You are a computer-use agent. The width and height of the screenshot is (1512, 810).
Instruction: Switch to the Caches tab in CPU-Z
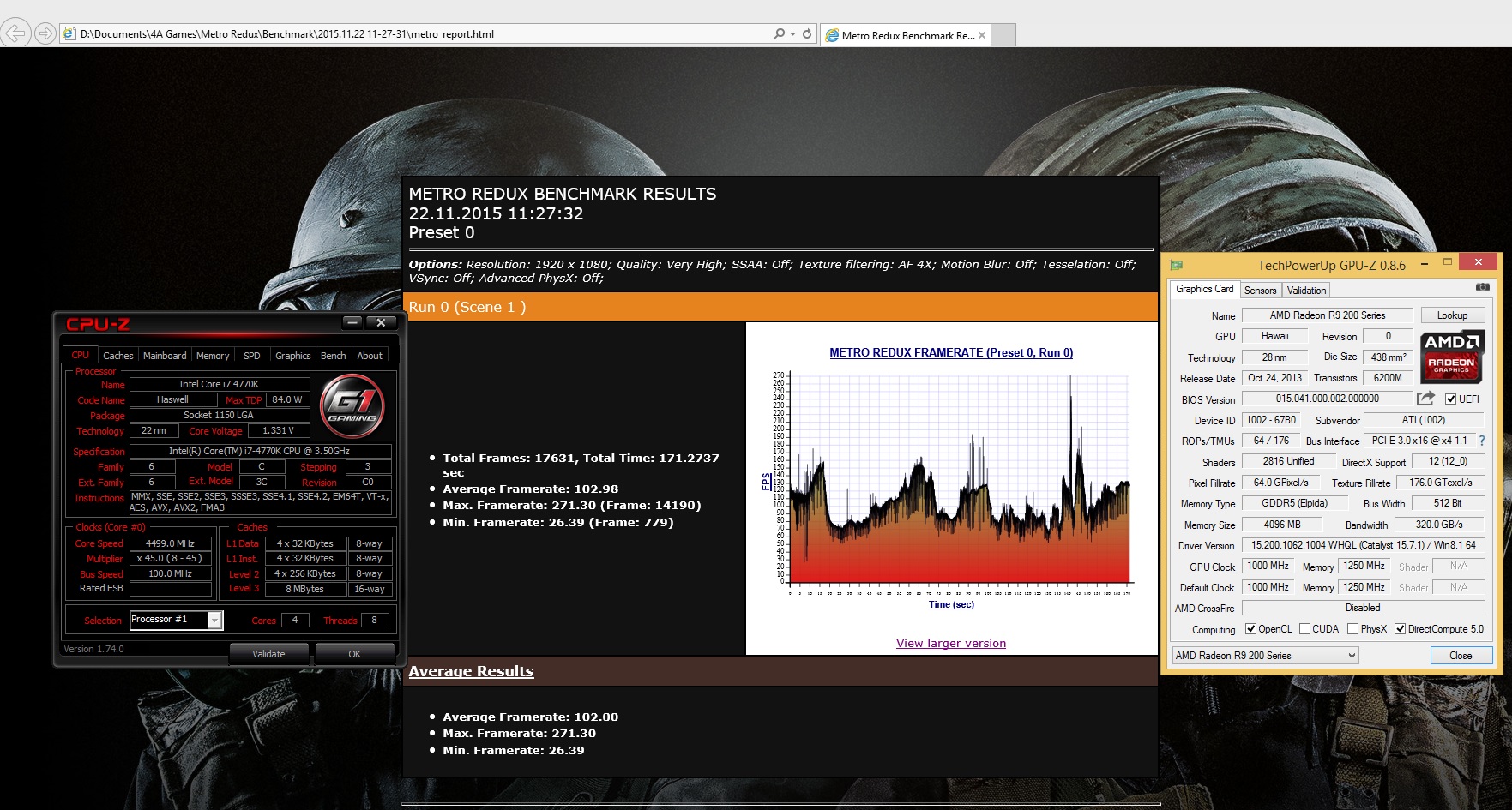(117, 356)
